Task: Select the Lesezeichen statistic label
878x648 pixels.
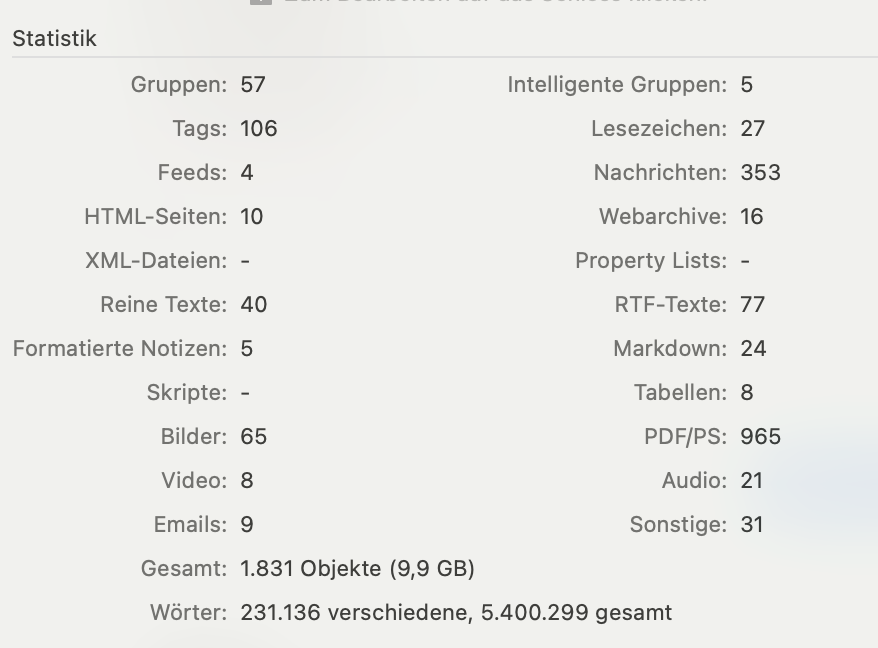Action: click(x=659, y=129)
